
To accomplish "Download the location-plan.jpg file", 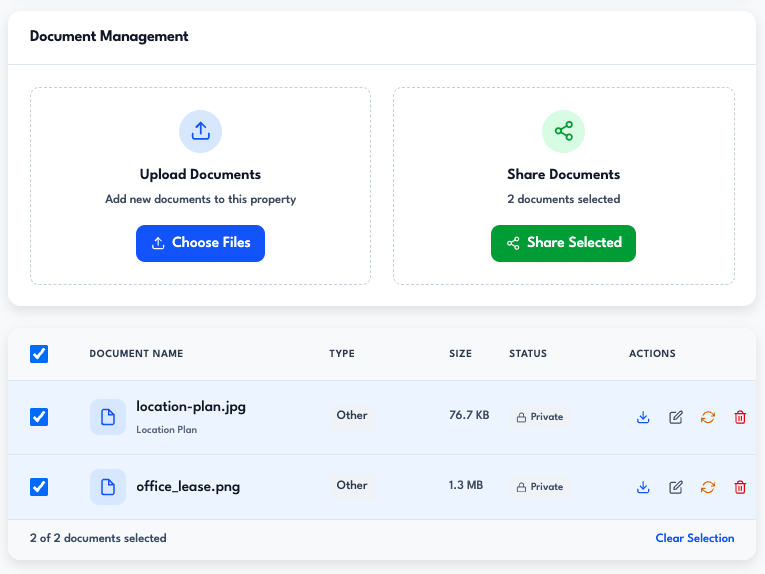I will 643,417.
